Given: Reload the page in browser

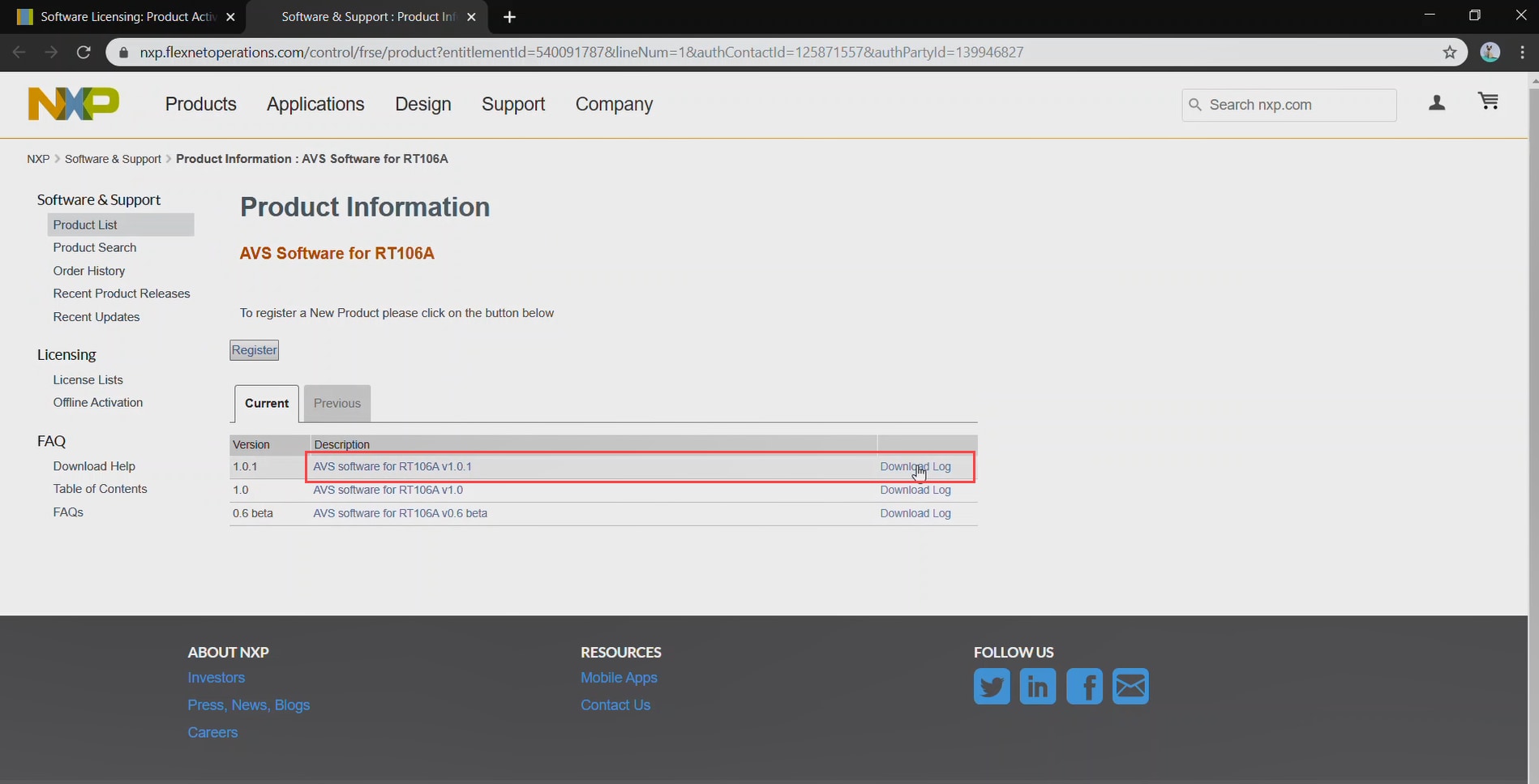Looking at the screenshot, I should click(84, 53).
